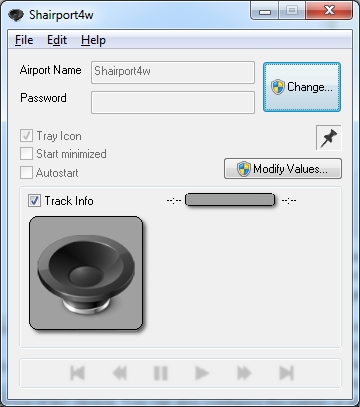The height and width of the screenshot is (407, 360).
Task: Toggle the Tray Icon checkbox
Action: [26, 136]
